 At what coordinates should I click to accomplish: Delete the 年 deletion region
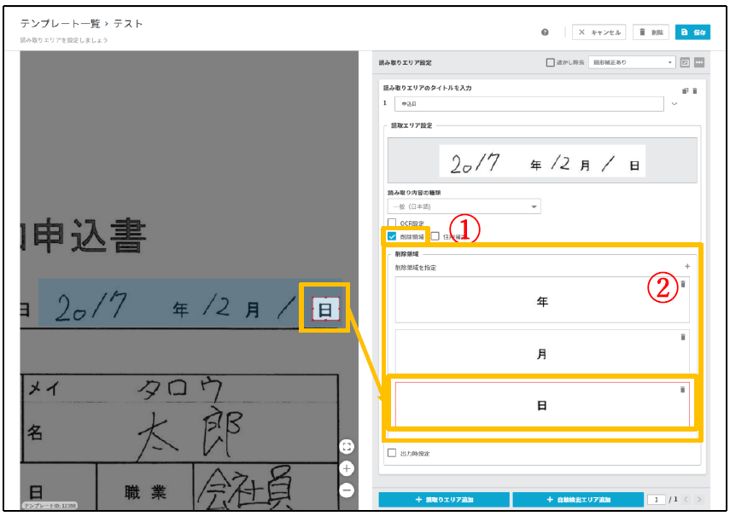[x=683, y=284]
